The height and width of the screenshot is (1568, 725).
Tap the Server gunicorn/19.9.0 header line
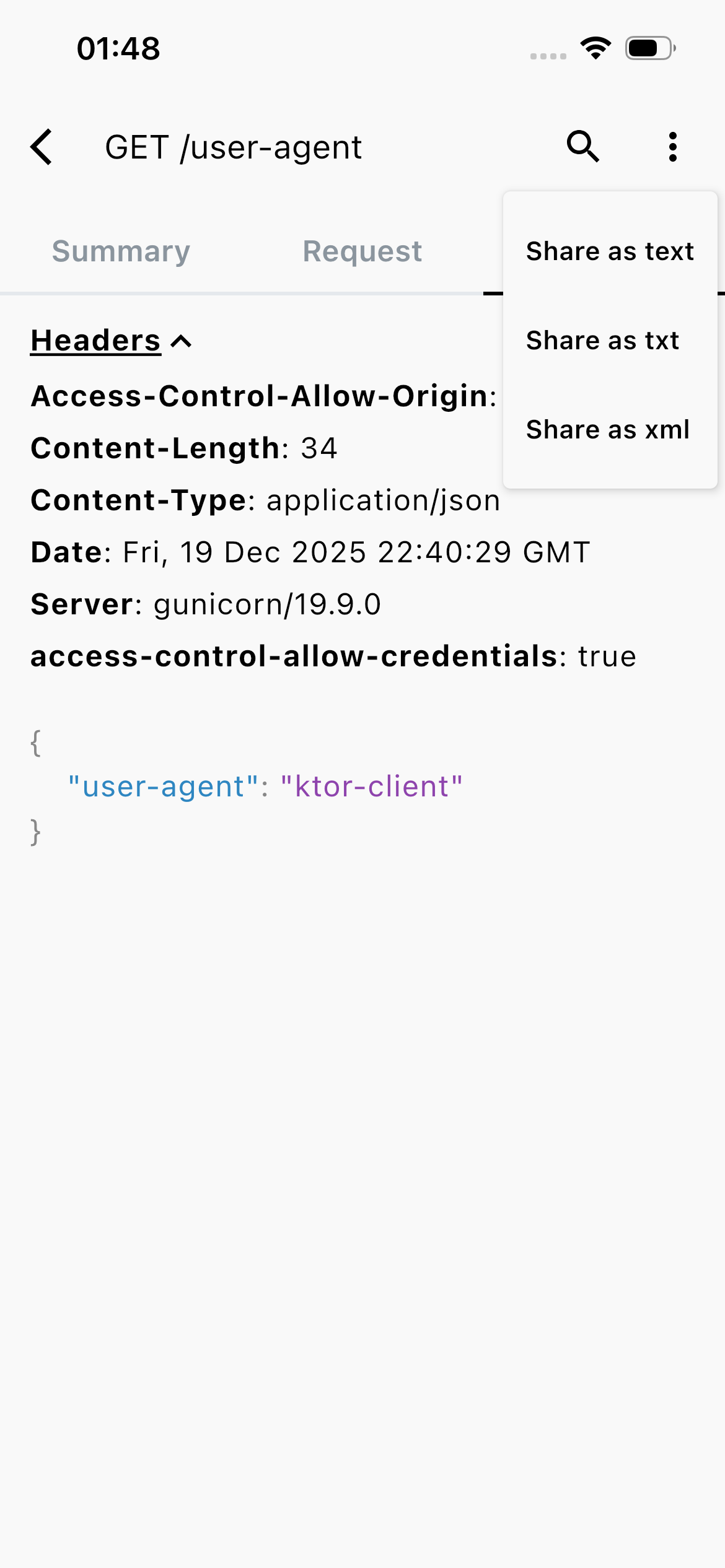(204, 604)
